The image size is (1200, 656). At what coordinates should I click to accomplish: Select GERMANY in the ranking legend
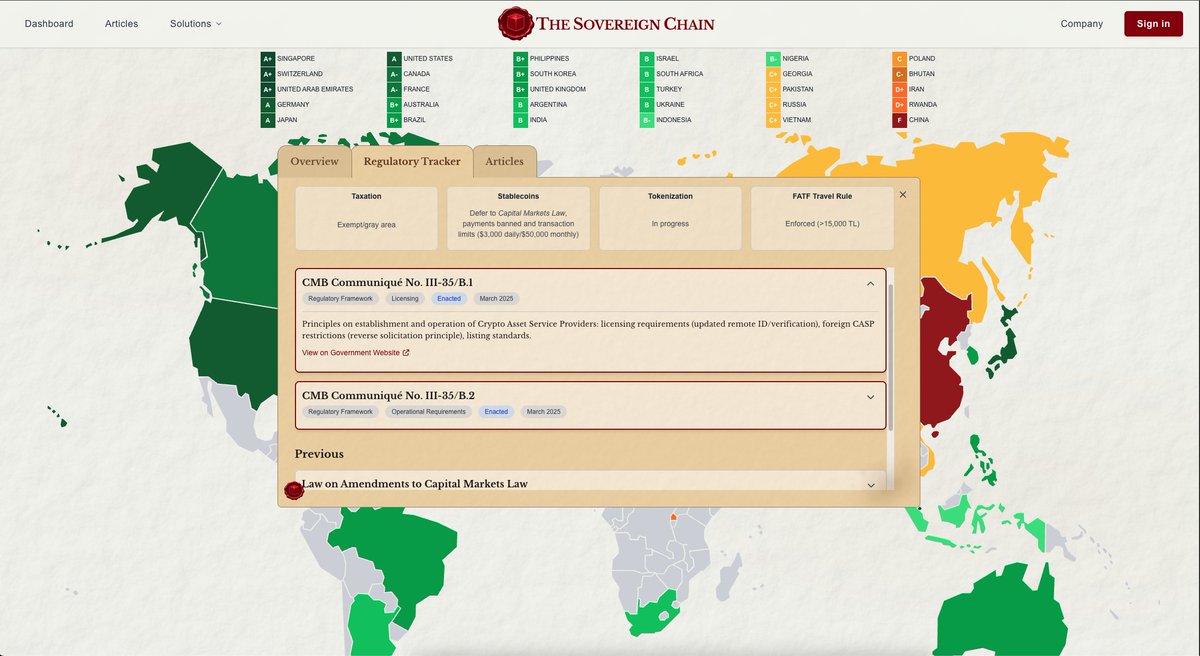click(x=293, y=105)
